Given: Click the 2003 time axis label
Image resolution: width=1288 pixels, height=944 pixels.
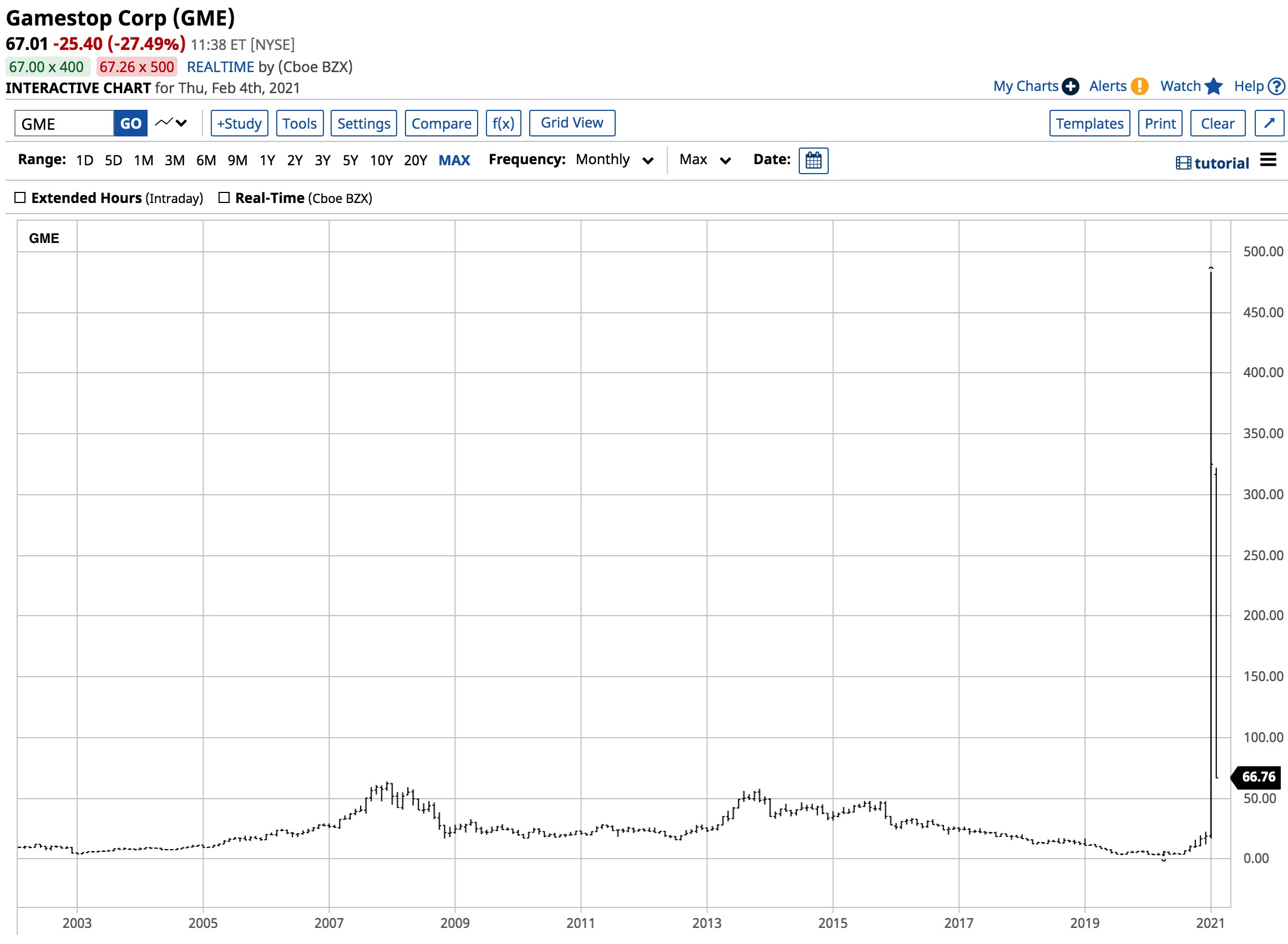Looking at the screenshot, I should (77, 923).
